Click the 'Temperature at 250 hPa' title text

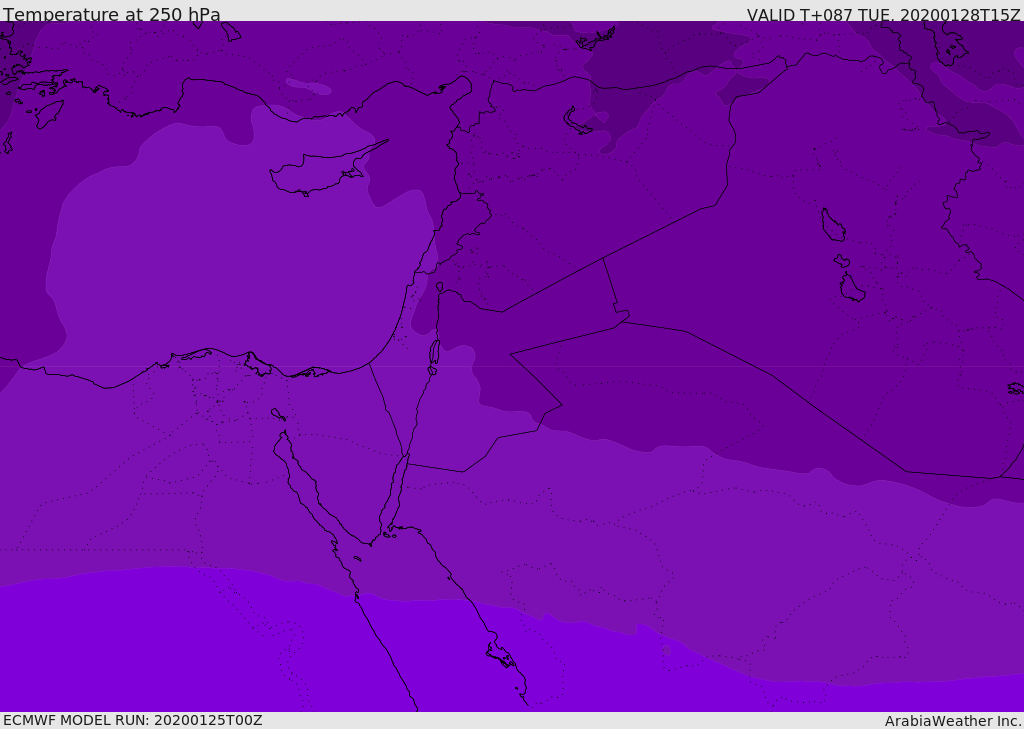click(x=112, y=14)
